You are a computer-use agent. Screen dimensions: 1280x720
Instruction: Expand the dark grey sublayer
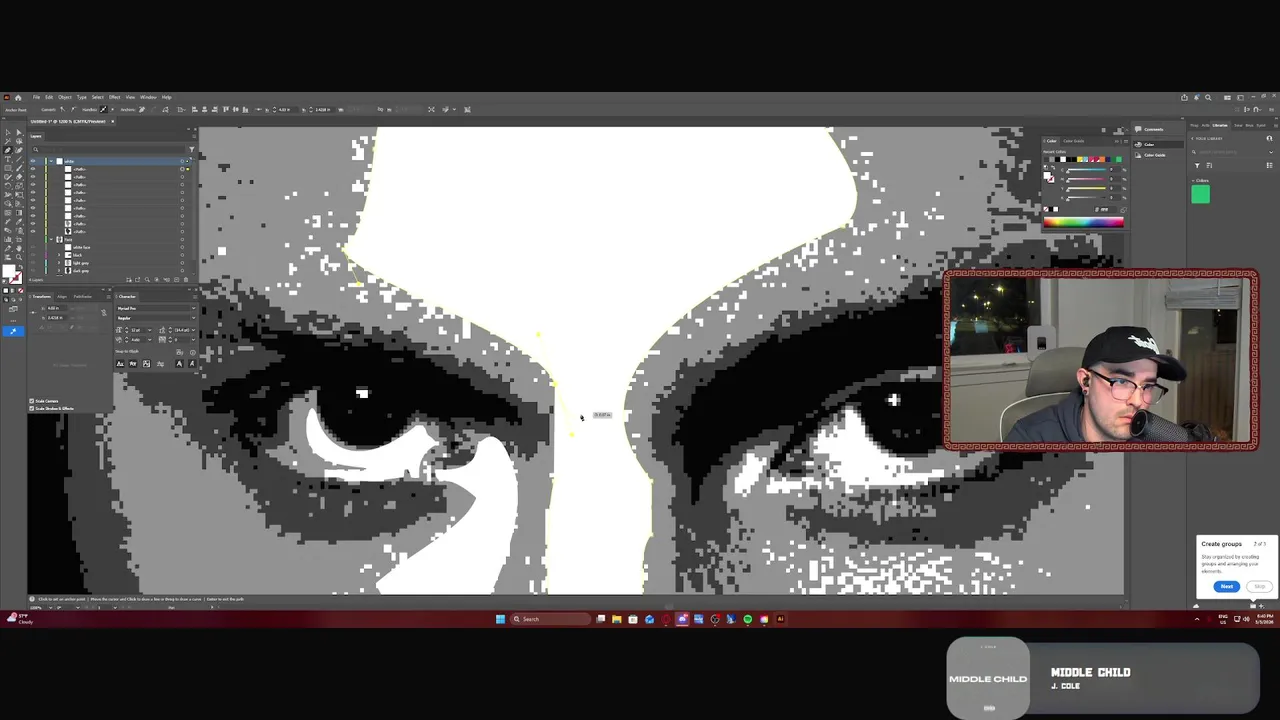[x=59, y=271]
